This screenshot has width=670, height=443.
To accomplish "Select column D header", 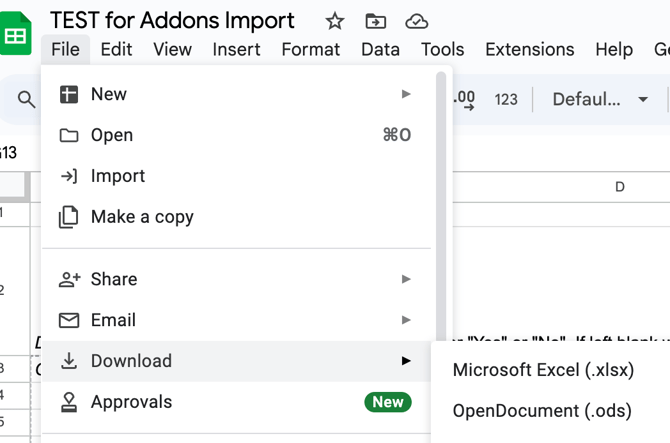I will point(619,187).
